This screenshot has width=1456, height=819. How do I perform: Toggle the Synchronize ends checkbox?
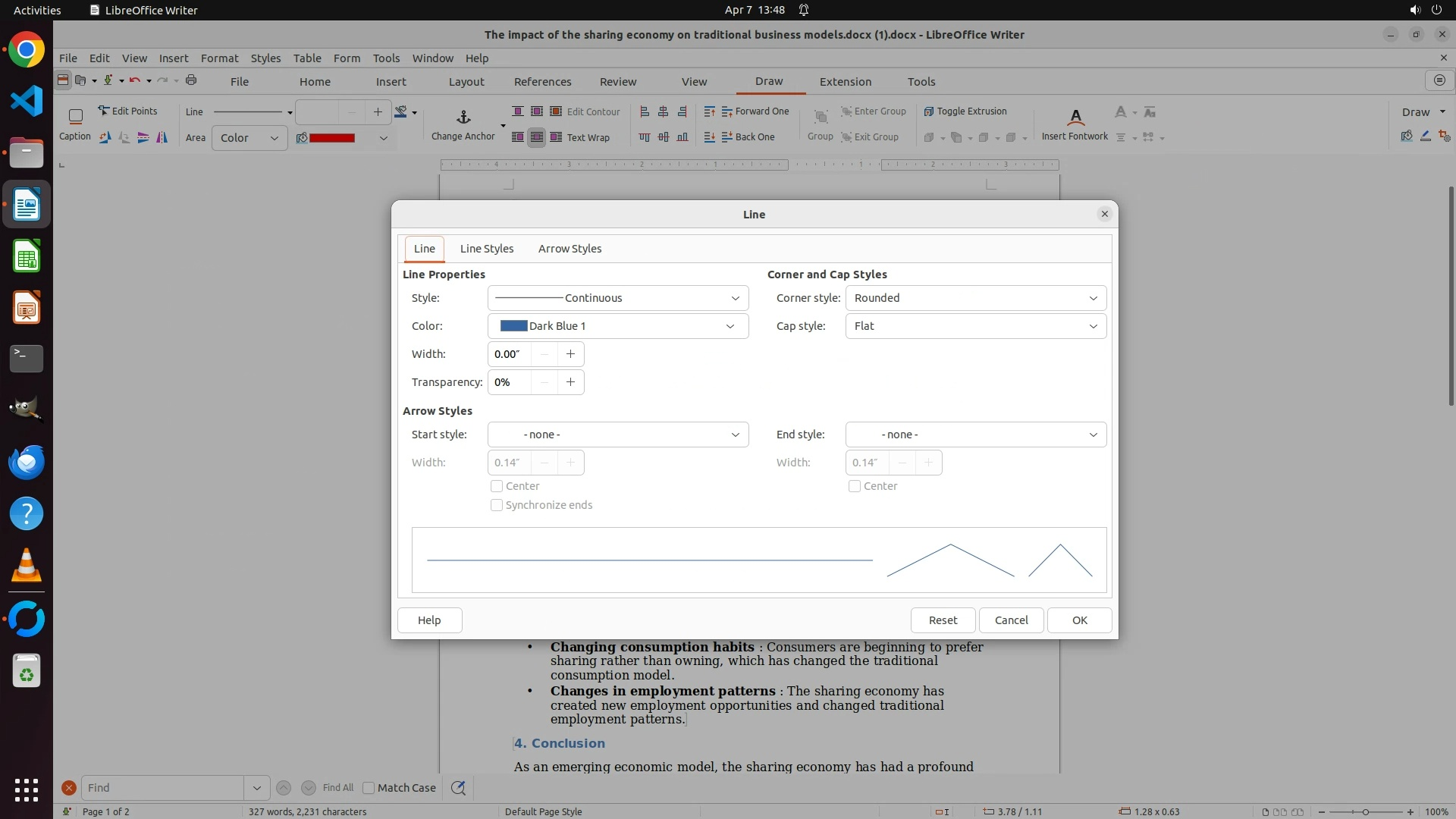click(497, 505)
